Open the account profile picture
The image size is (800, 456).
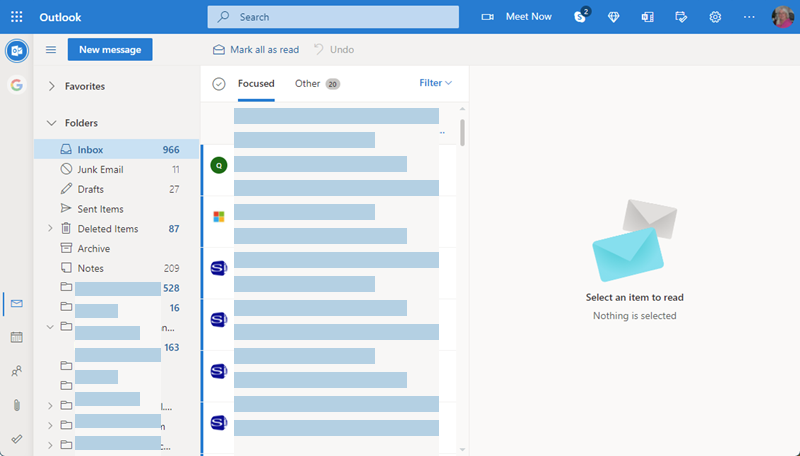click(783, 17)
